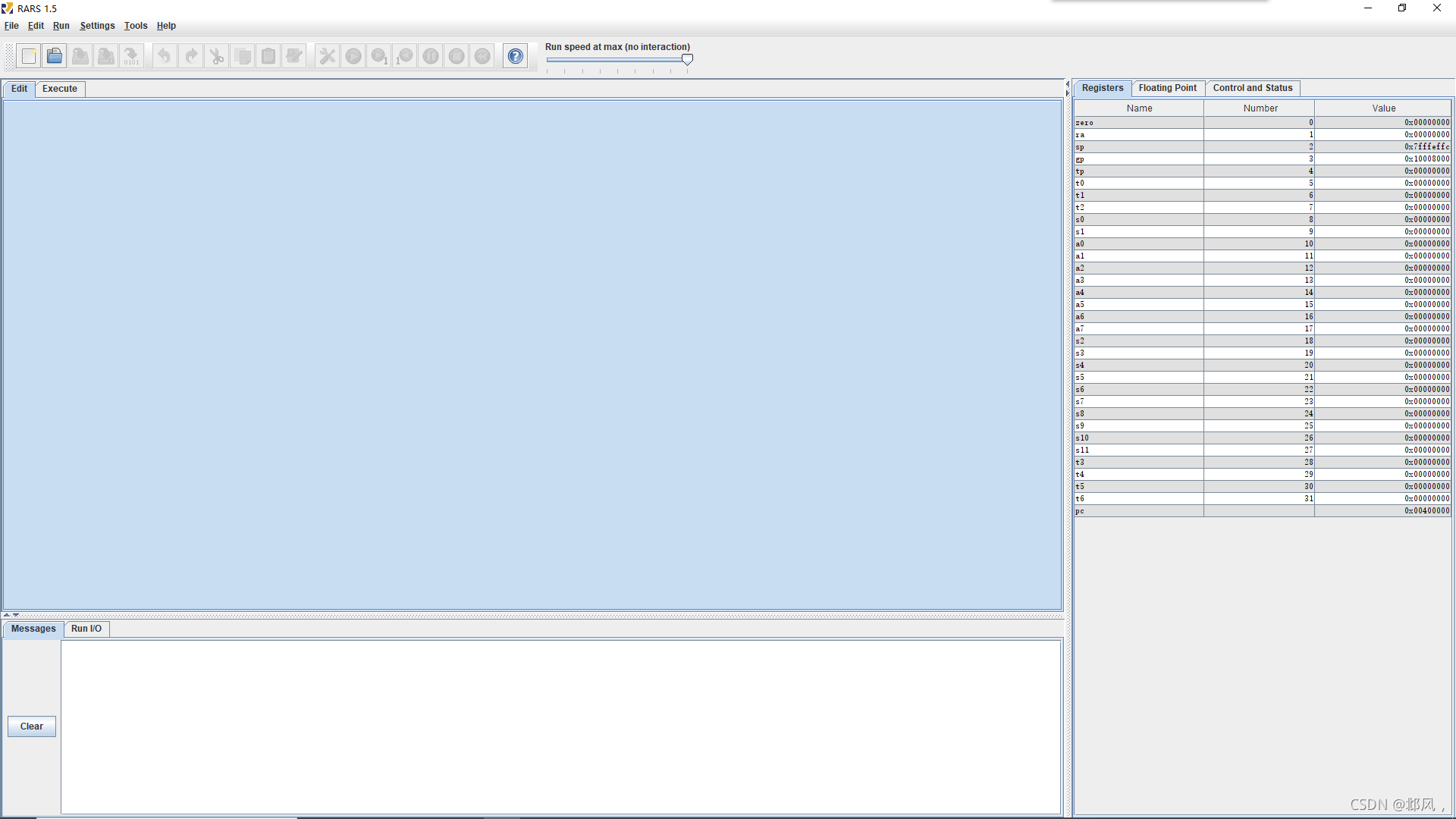Click the save file icon
The height and width of the screenshot is (819, 1456).
click(x=79, y=56)
